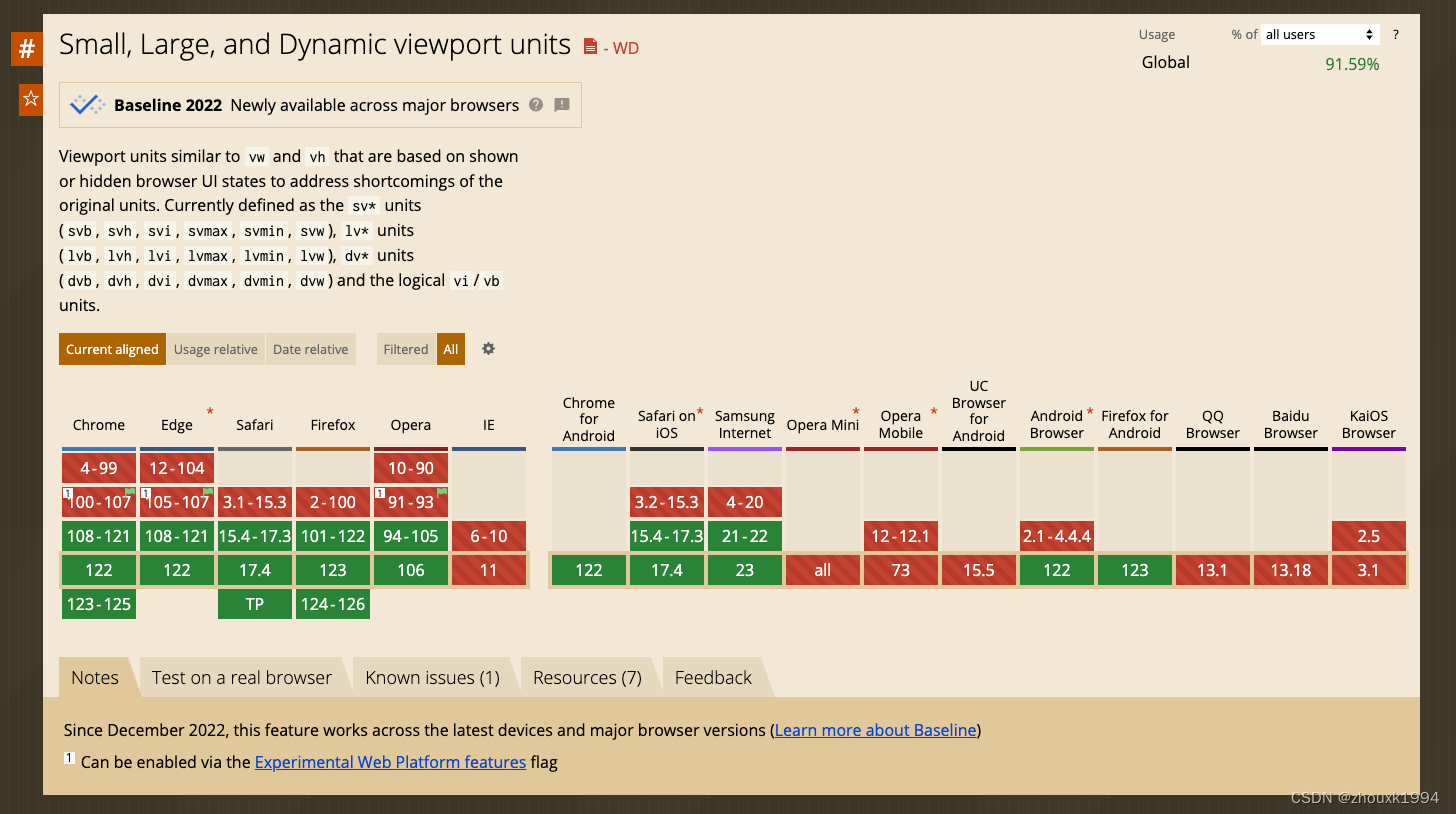Star this feature as favorite

pos(31,99)
